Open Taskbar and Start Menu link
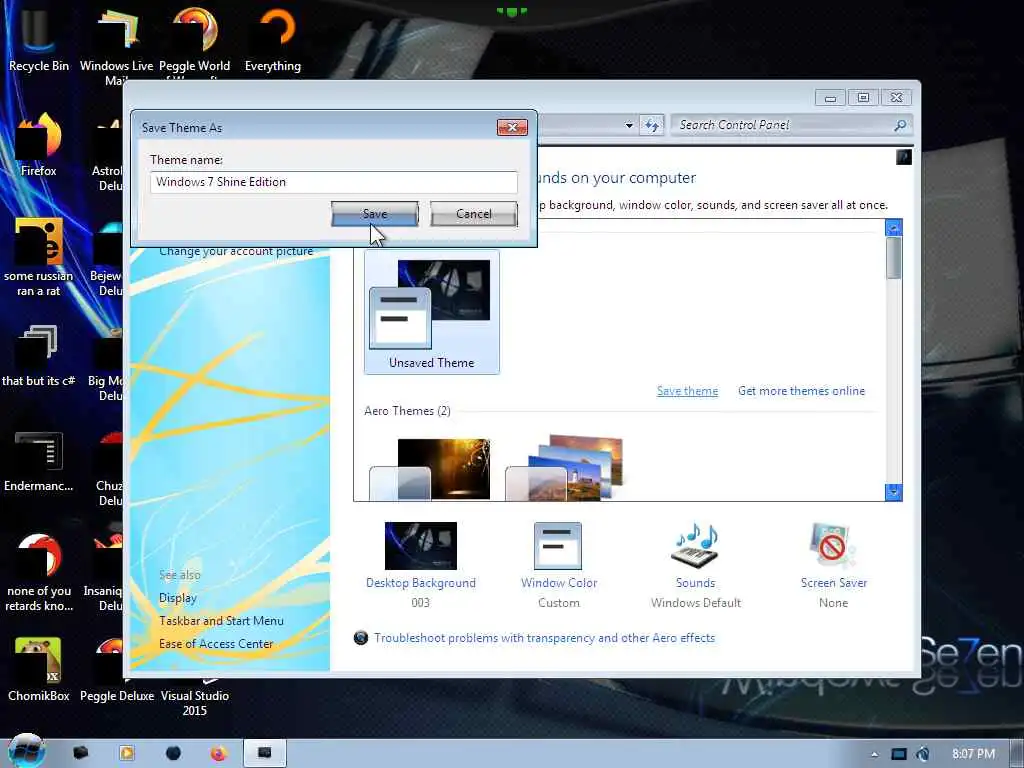Screen dimensions: 1024x768 click(x=221, y=620)
